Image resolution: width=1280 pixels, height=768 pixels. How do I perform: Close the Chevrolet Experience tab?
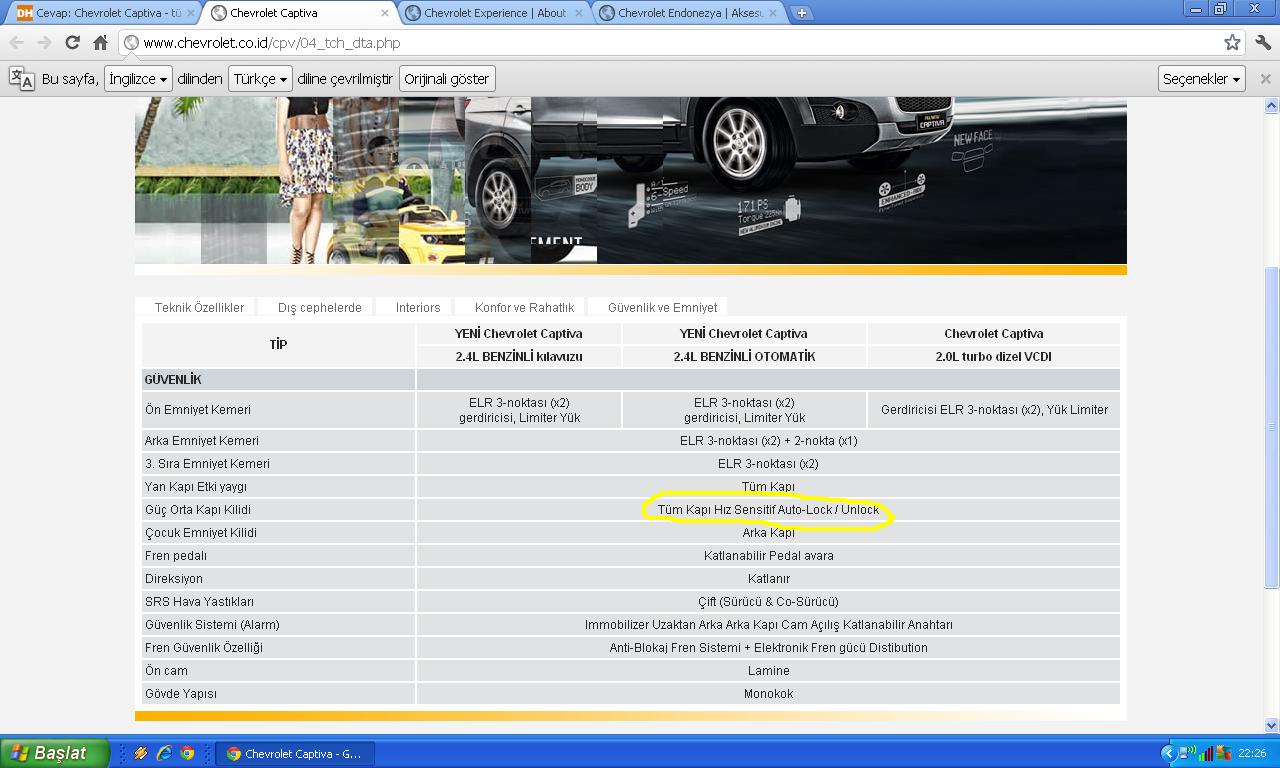pyautogui.click(x=579, y=13)
